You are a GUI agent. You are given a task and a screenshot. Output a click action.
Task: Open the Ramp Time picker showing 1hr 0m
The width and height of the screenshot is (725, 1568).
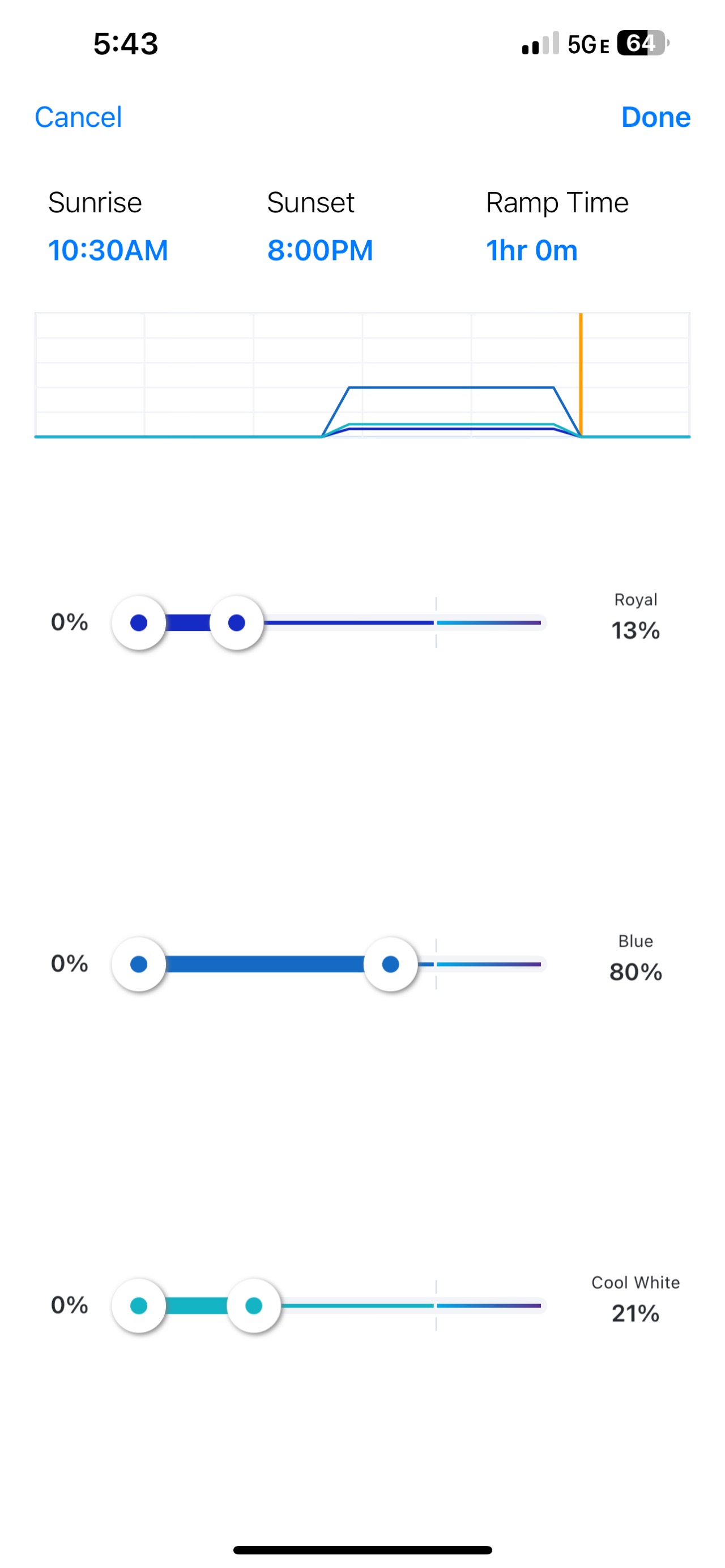(531, 250)
